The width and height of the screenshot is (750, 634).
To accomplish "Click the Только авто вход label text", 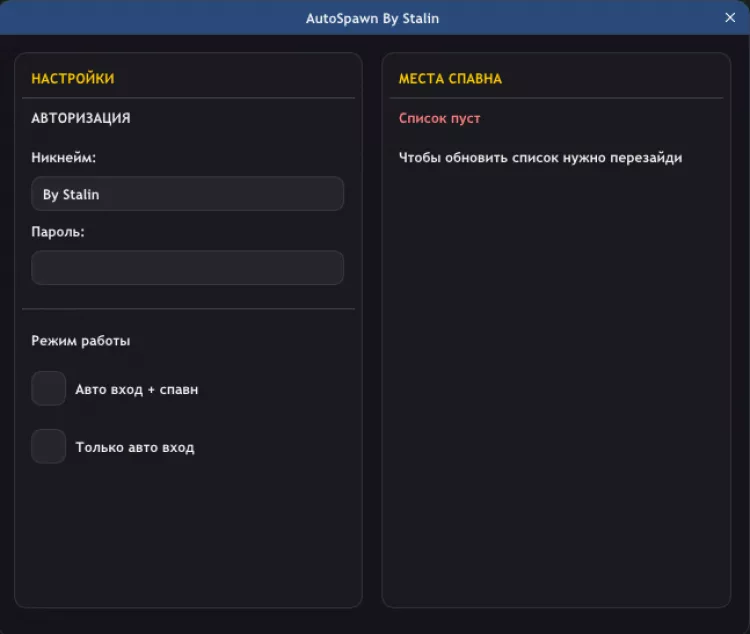I will (x=135, y=448).
